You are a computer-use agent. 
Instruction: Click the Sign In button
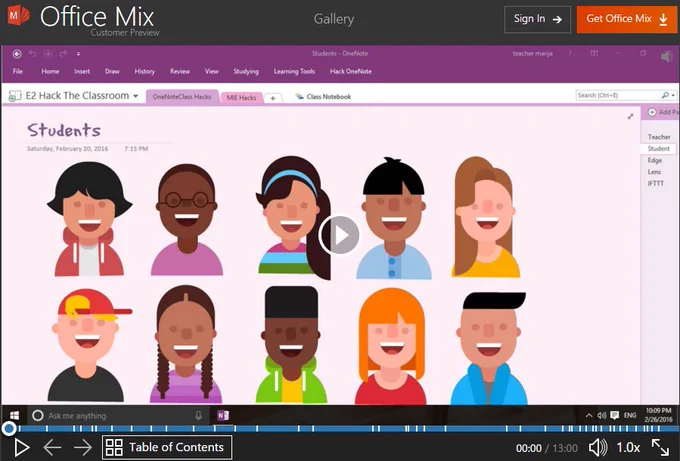537,20
